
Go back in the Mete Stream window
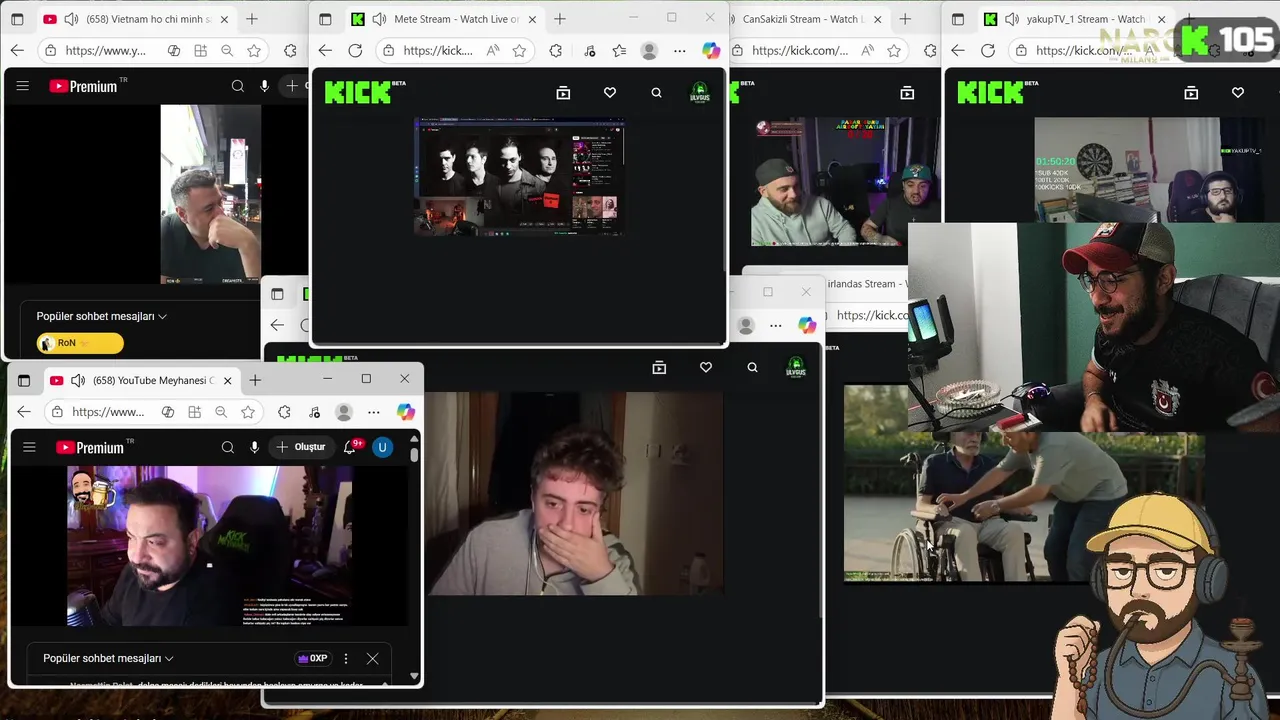pos(325,50)
